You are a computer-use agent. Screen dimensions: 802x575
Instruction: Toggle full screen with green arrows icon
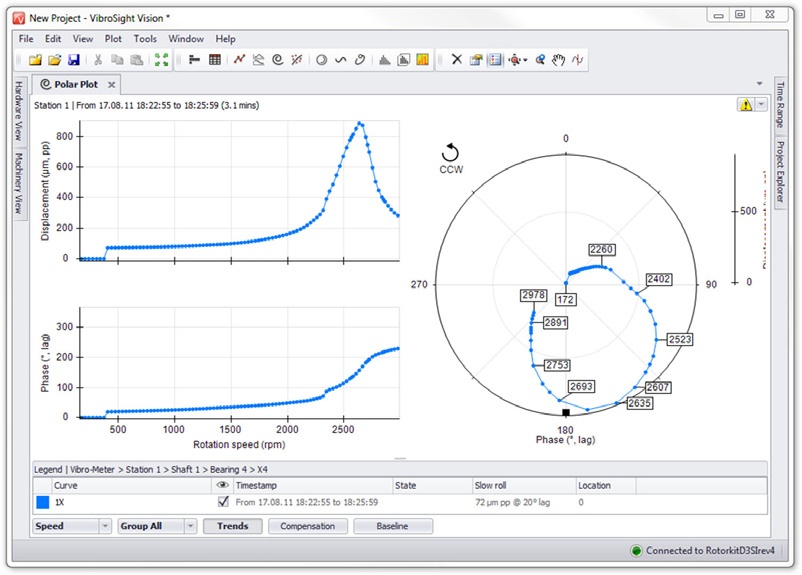[x=161, y=60]
